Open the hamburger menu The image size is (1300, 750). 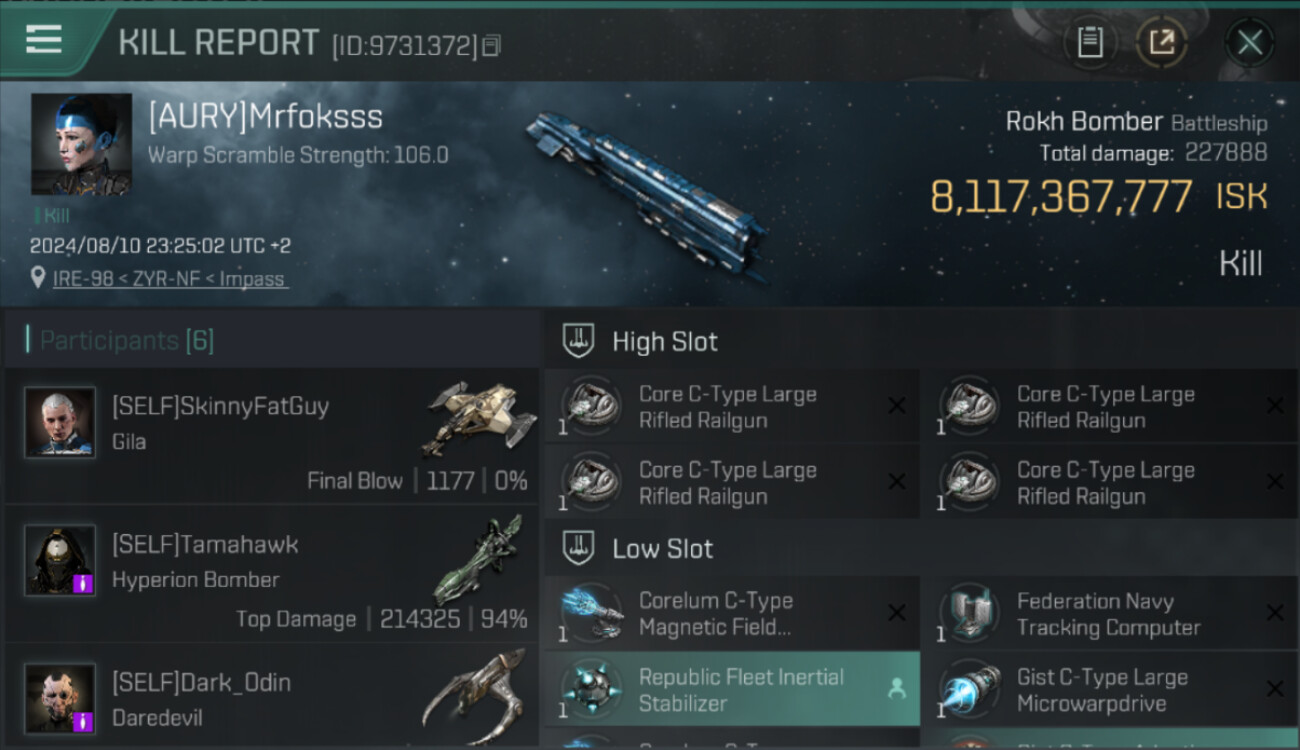pos(44,40)
